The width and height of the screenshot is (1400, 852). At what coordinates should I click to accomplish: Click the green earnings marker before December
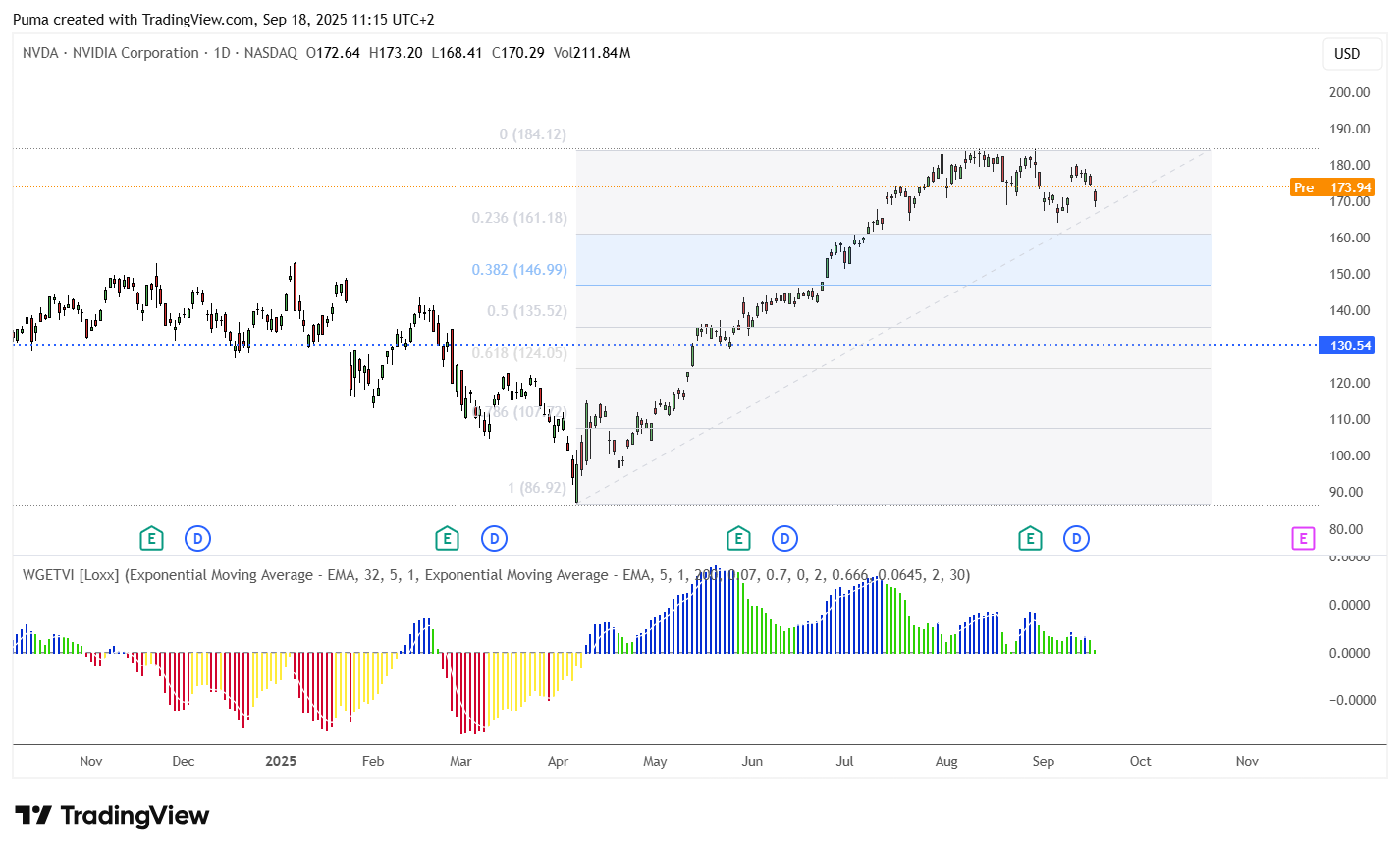pos(150,538)
